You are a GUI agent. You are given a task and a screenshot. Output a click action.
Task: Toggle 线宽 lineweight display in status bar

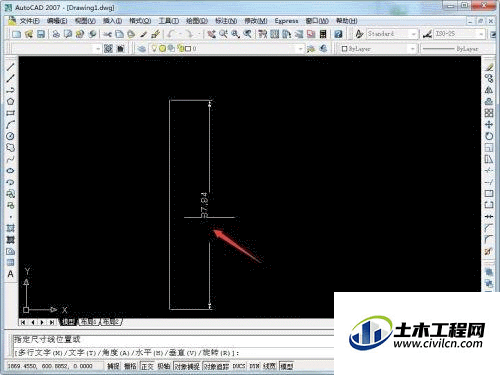[270, 366]
